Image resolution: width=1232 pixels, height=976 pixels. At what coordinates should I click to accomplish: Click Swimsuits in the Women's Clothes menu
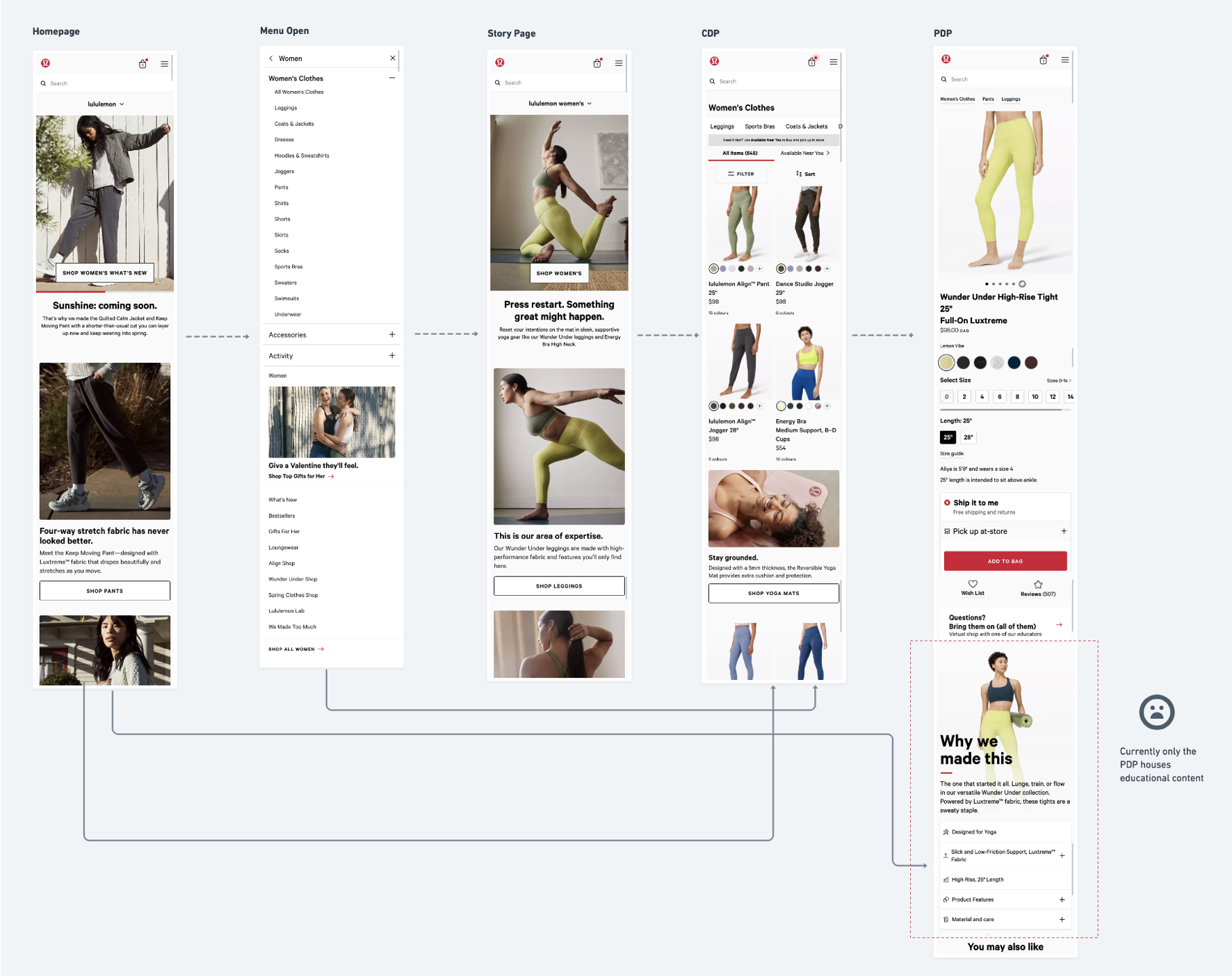(286, 299)
